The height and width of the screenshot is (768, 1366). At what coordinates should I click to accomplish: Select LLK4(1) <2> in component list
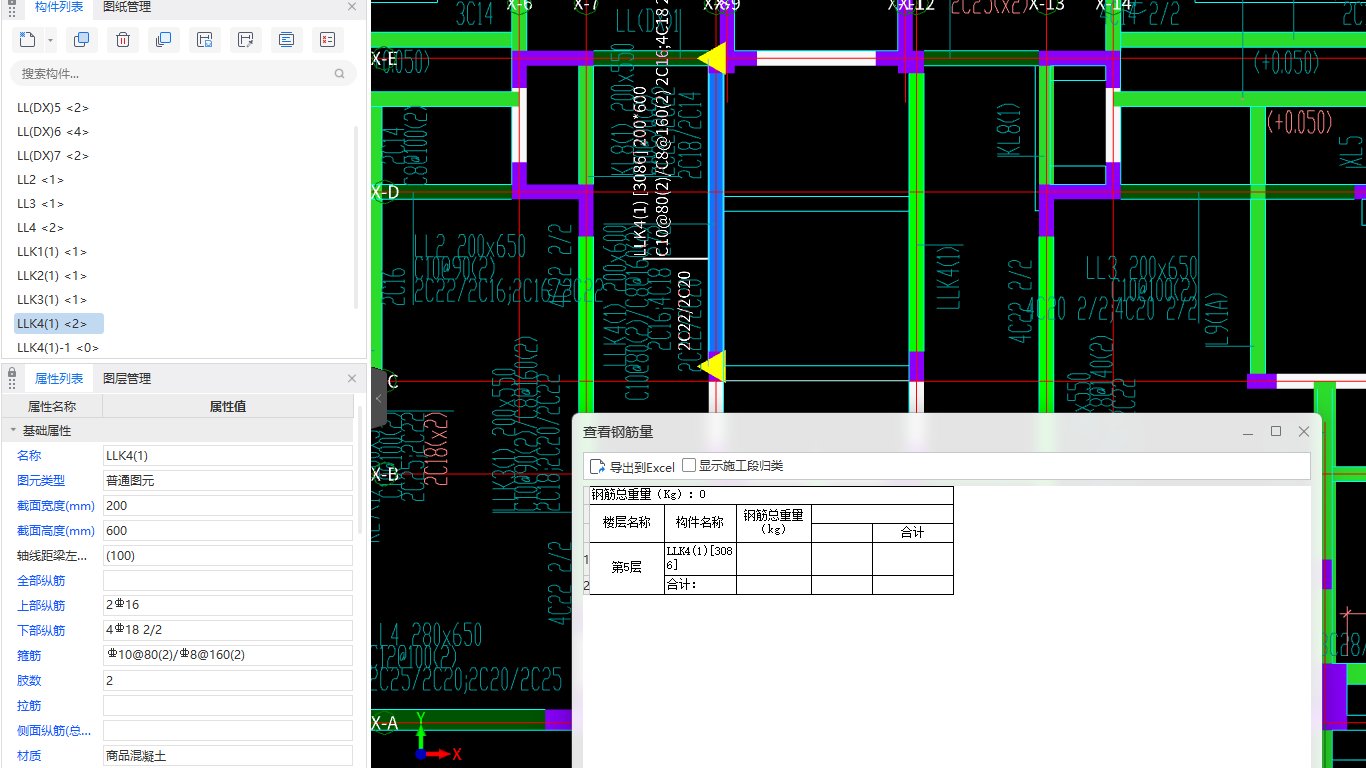coord(58,323)
